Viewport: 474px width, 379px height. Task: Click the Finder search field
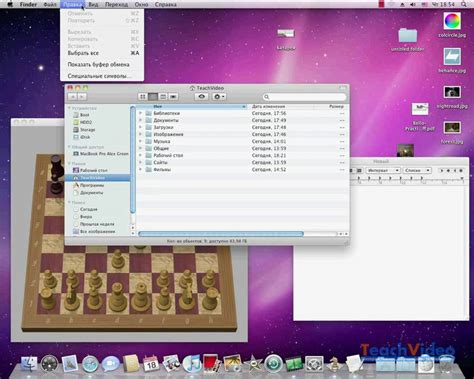click(x=304, y=97)
